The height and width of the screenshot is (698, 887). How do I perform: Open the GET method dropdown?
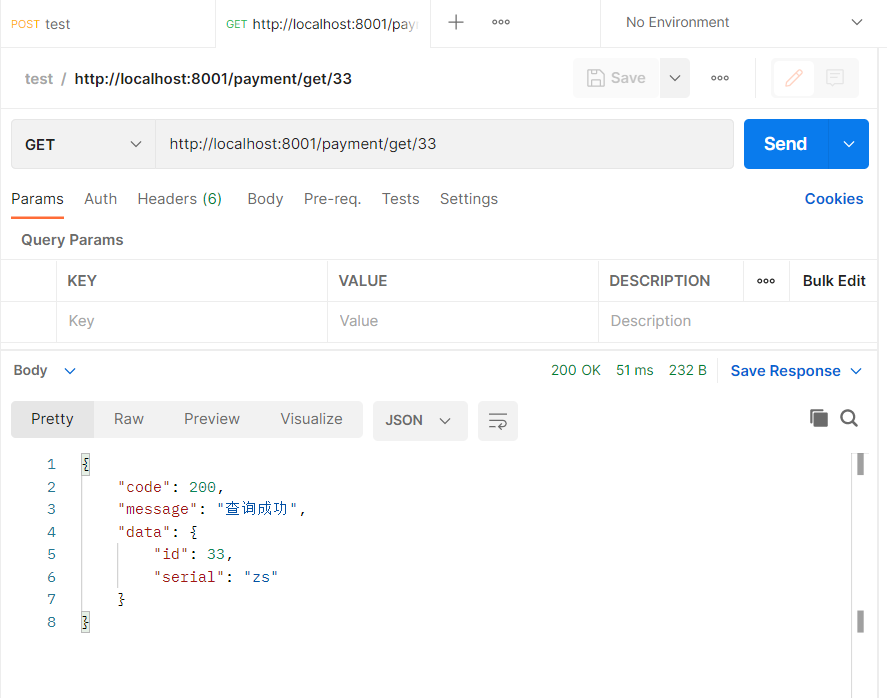[83, 144]
